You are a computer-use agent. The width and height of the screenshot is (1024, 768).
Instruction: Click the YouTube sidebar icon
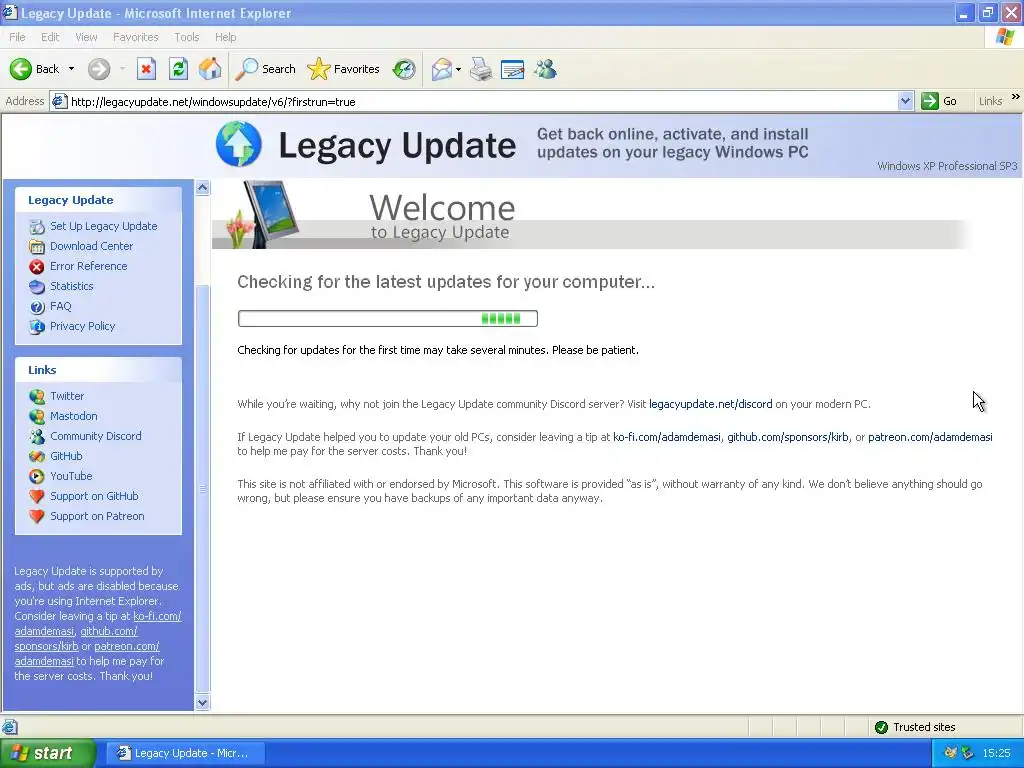click(37, 477)
